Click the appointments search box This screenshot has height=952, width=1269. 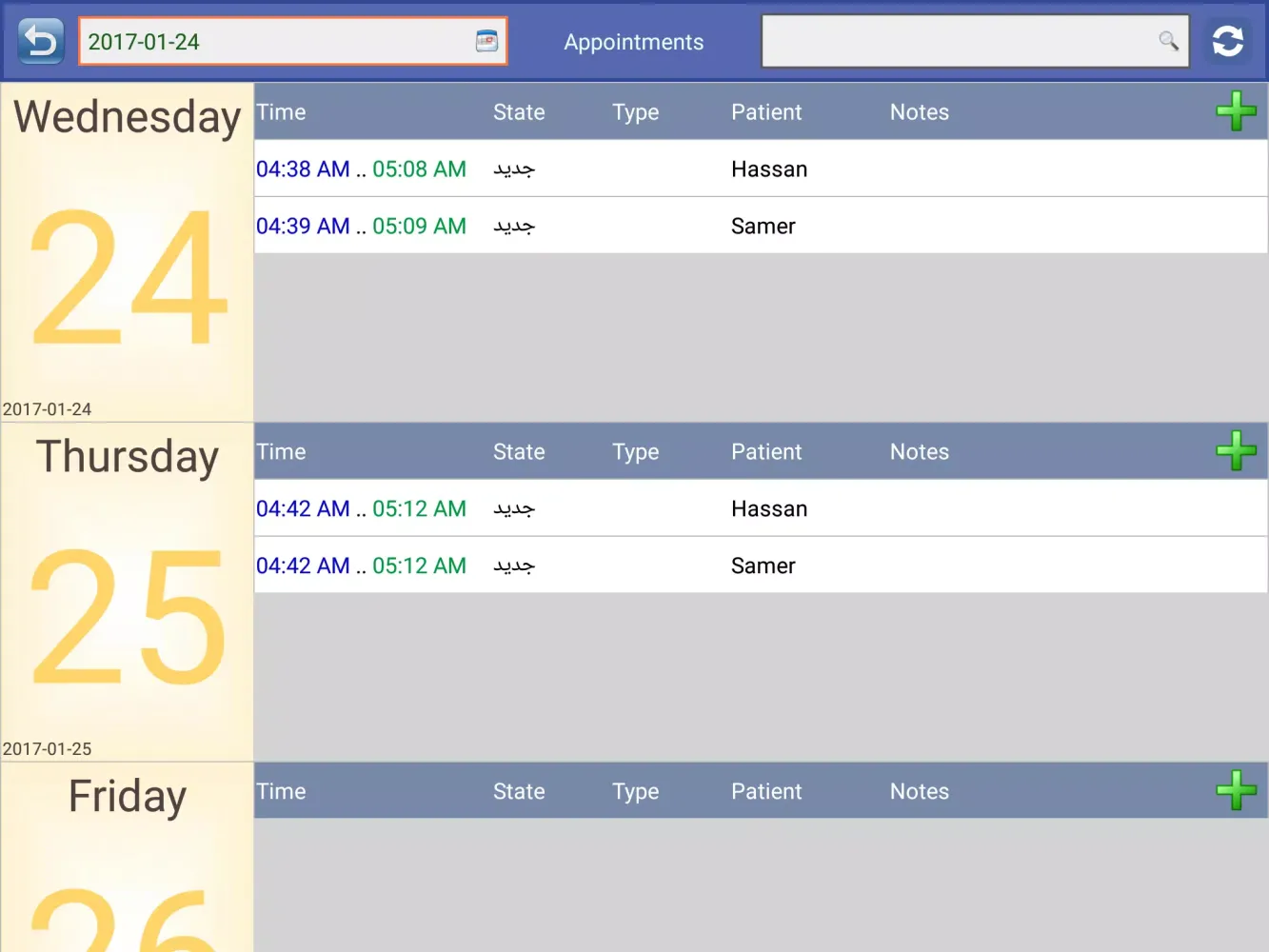click(976, 41)
